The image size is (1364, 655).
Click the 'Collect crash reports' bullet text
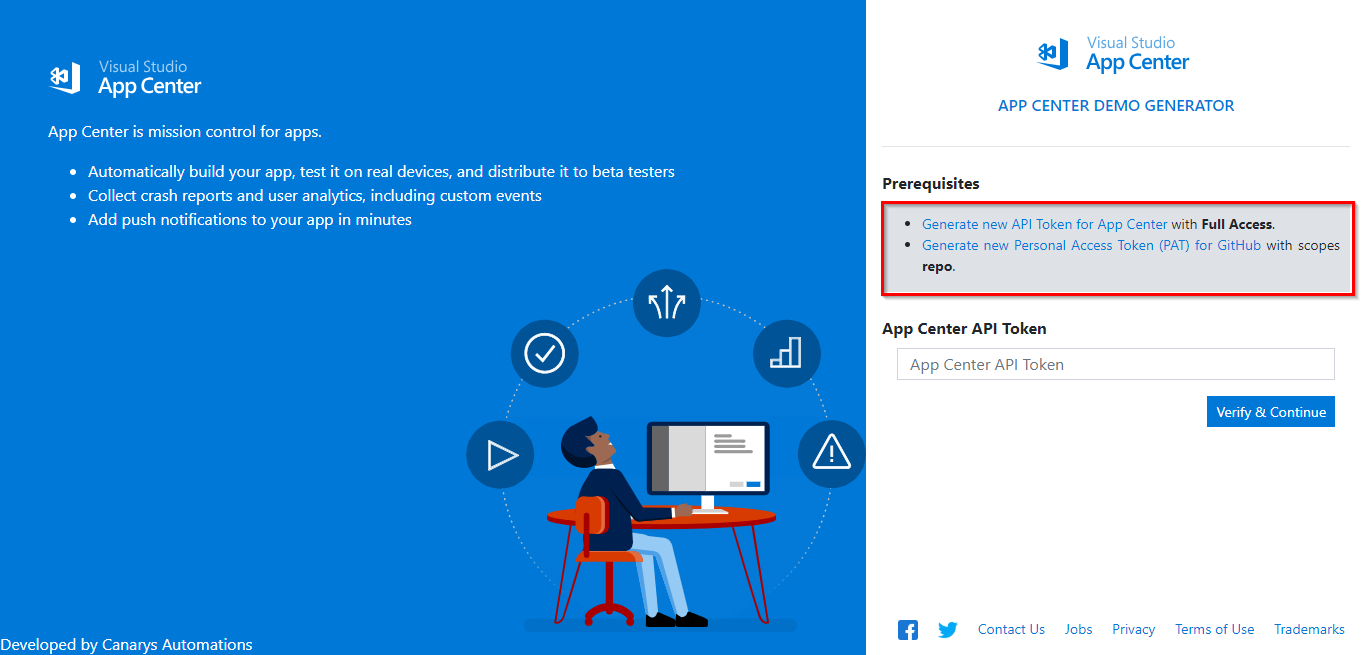315,195
